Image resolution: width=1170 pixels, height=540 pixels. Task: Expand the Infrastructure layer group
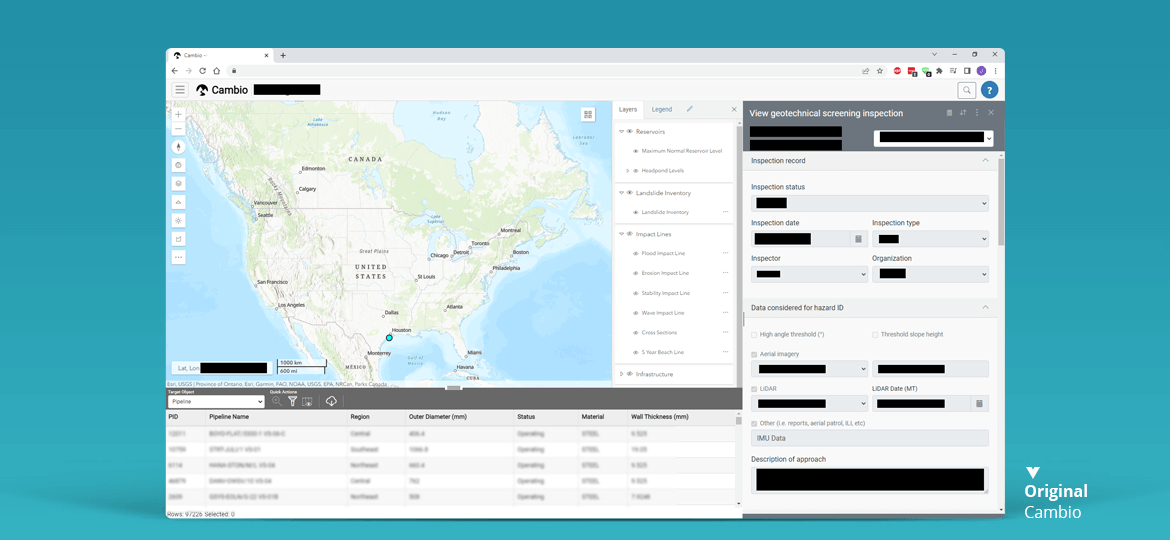click(x=621, y=374)
